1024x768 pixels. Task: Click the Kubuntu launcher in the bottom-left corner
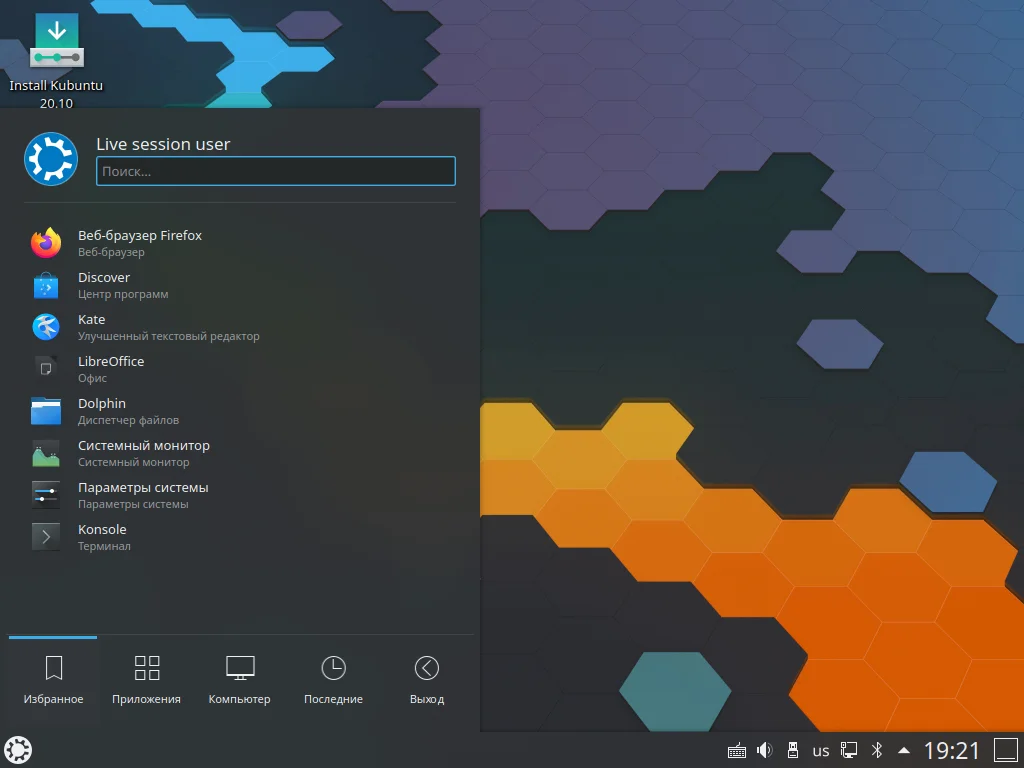point(18,749)
